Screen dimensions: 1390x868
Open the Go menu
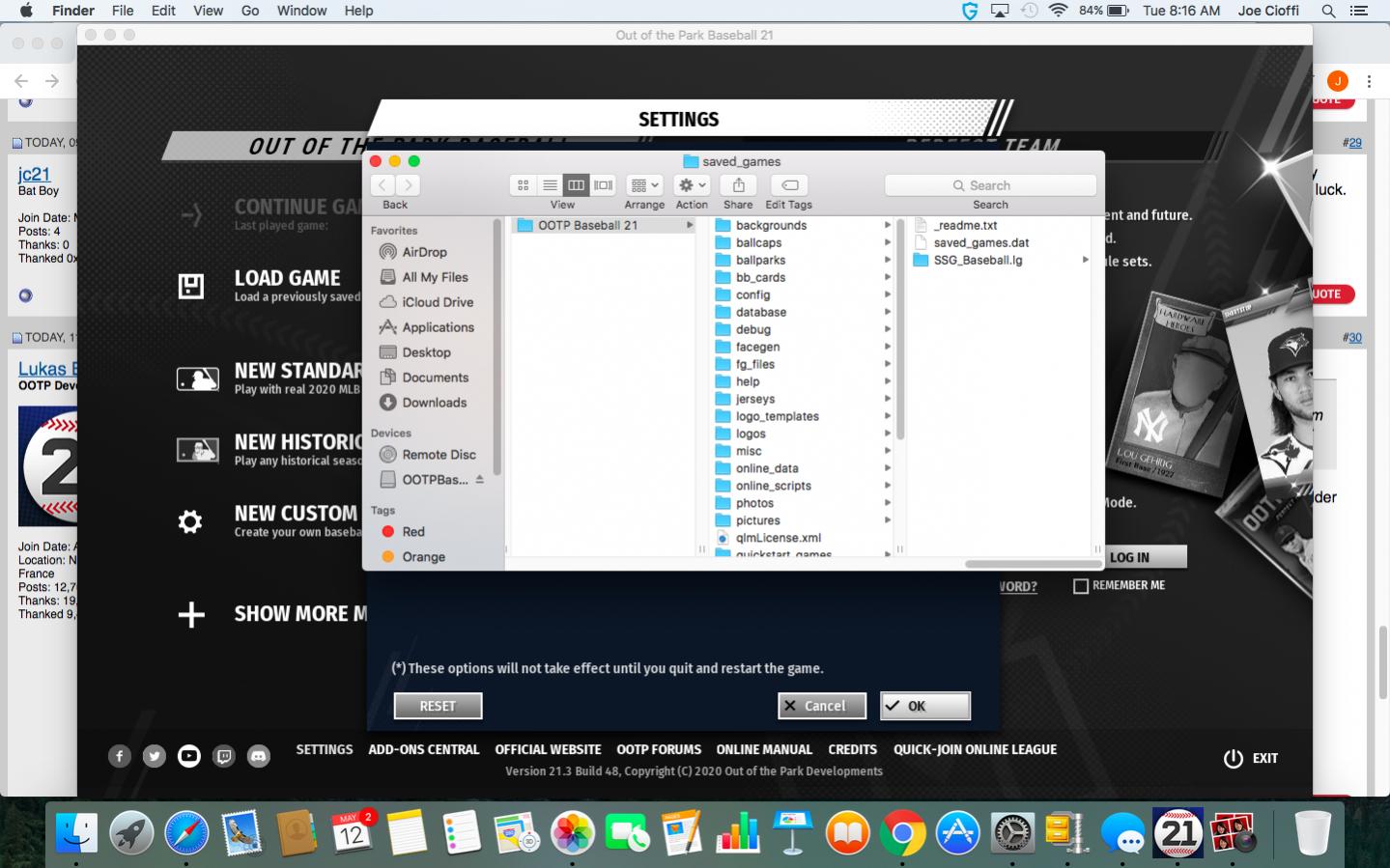pyautogui.click(x=250, y=11)
